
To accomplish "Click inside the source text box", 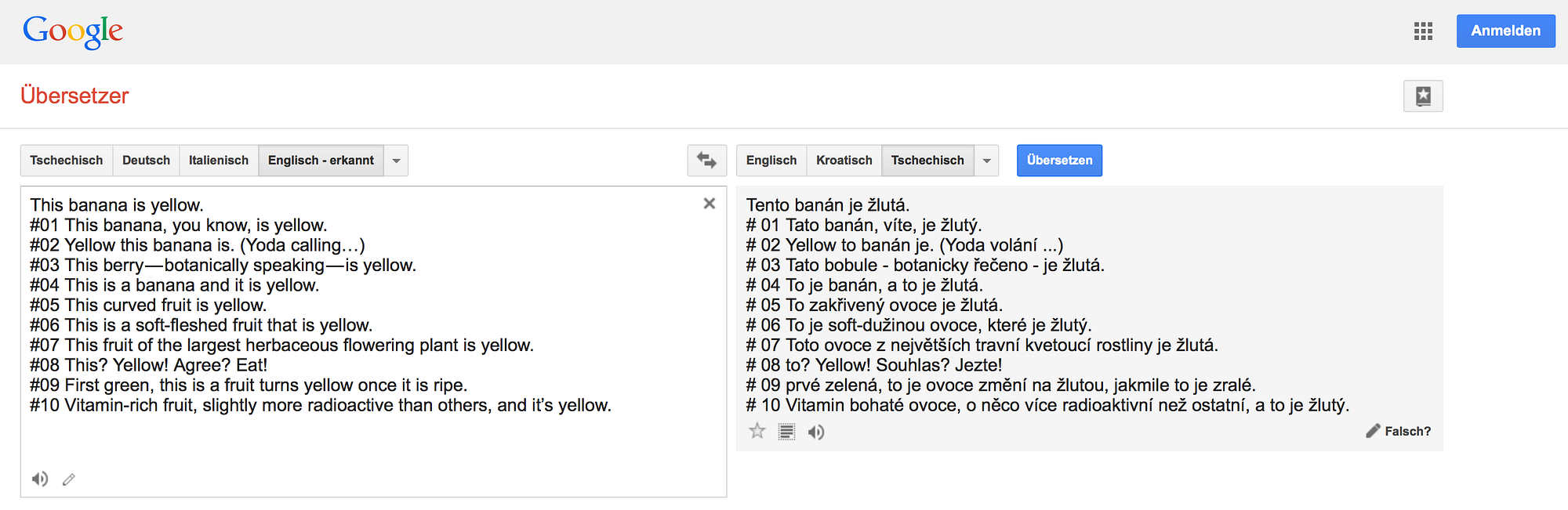I will coord(373,341).
